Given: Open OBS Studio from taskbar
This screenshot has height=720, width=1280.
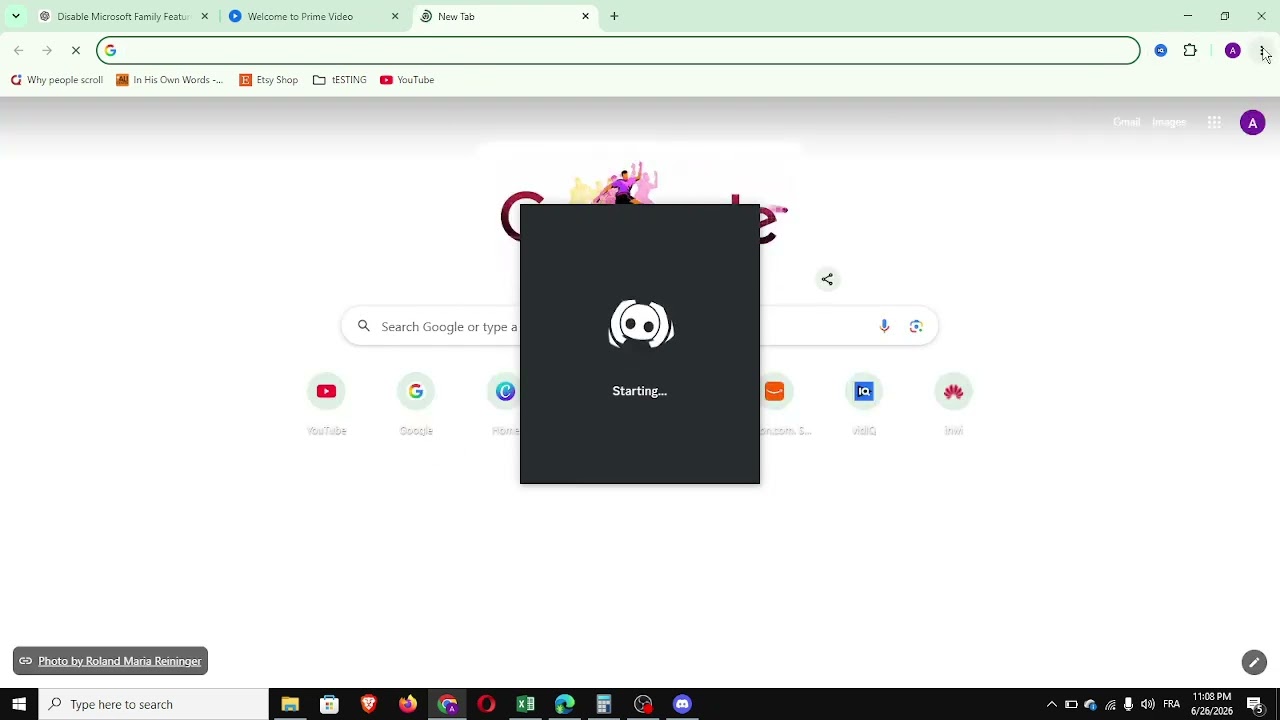Looking at the screenshot, I should (643, 704).
